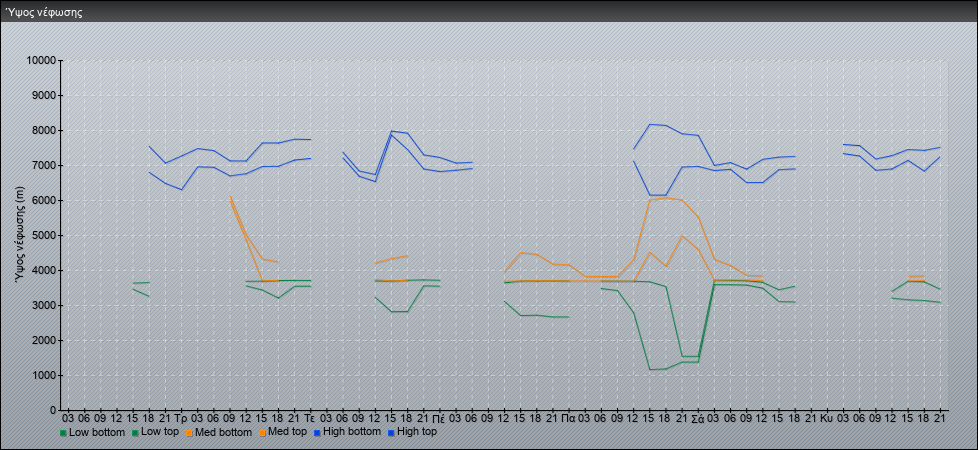This screenshot has height=450, width=978.
Task: Click the green Low bottom legend swatch
Action: coord(63,433)
